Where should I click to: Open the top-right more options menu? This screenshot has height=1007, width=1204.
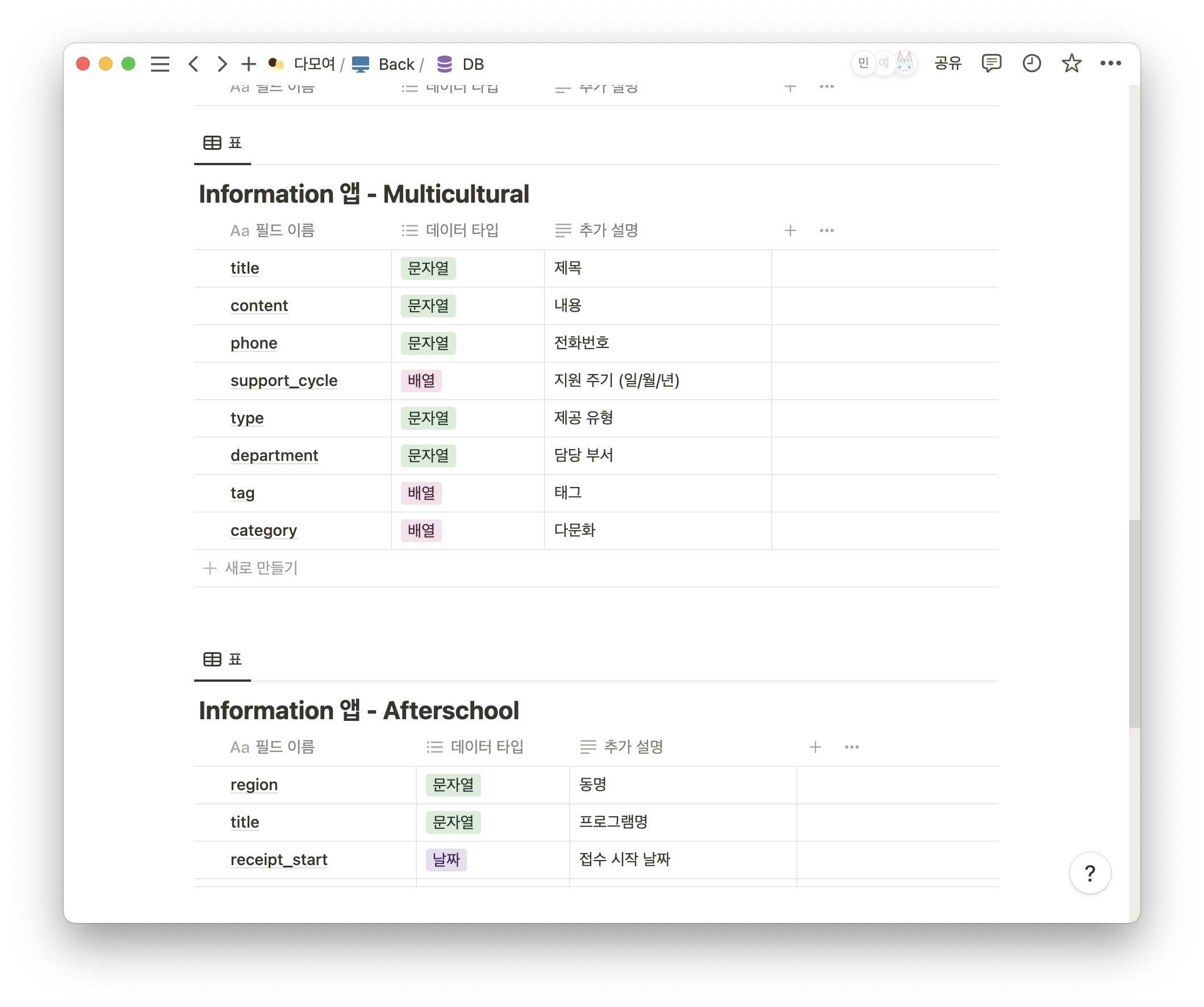click(x=1110, y=63)
